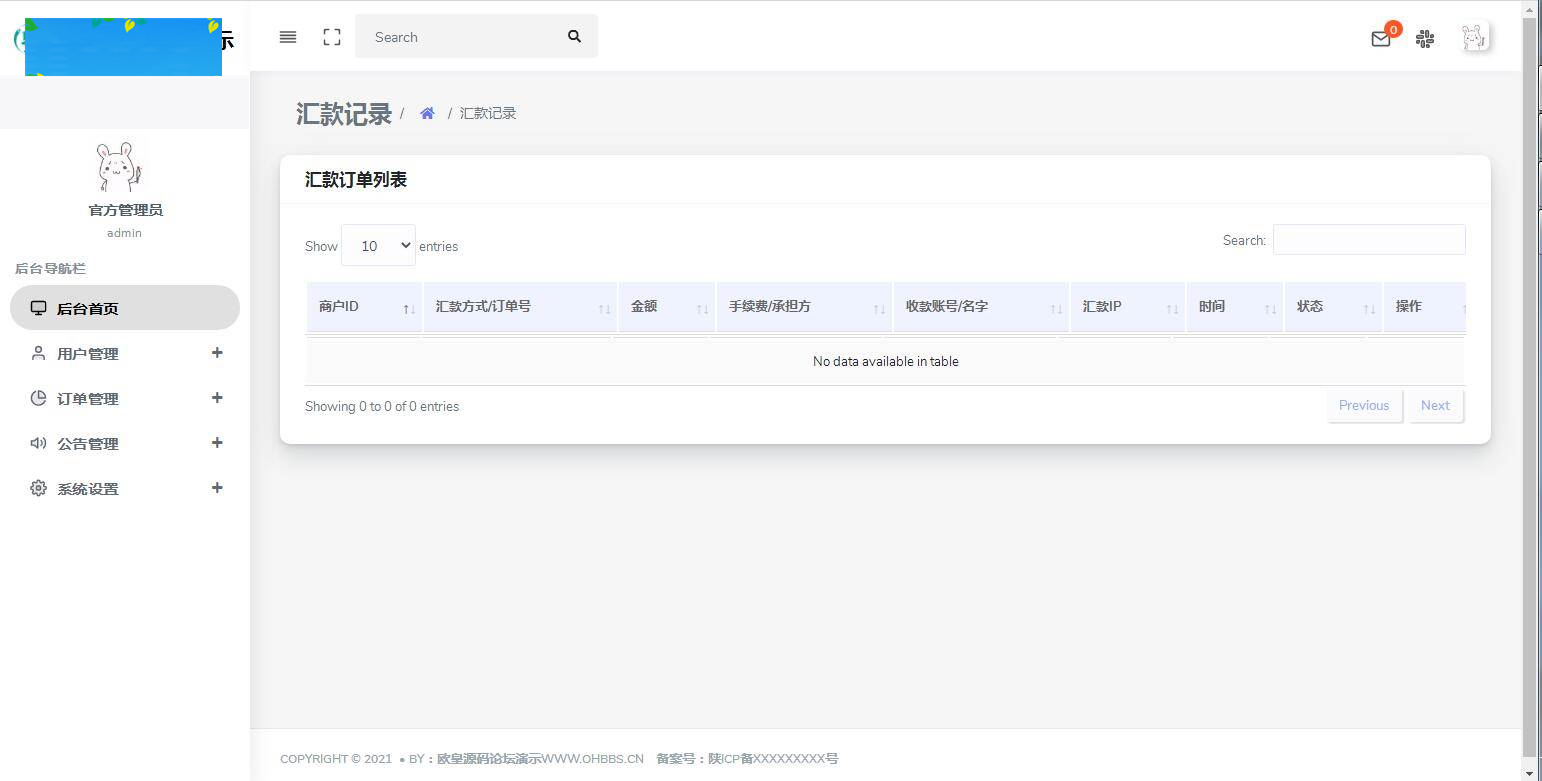The image size is (1542, 781).
Task: Click the breadcrumb home icon
Action: 427,112
